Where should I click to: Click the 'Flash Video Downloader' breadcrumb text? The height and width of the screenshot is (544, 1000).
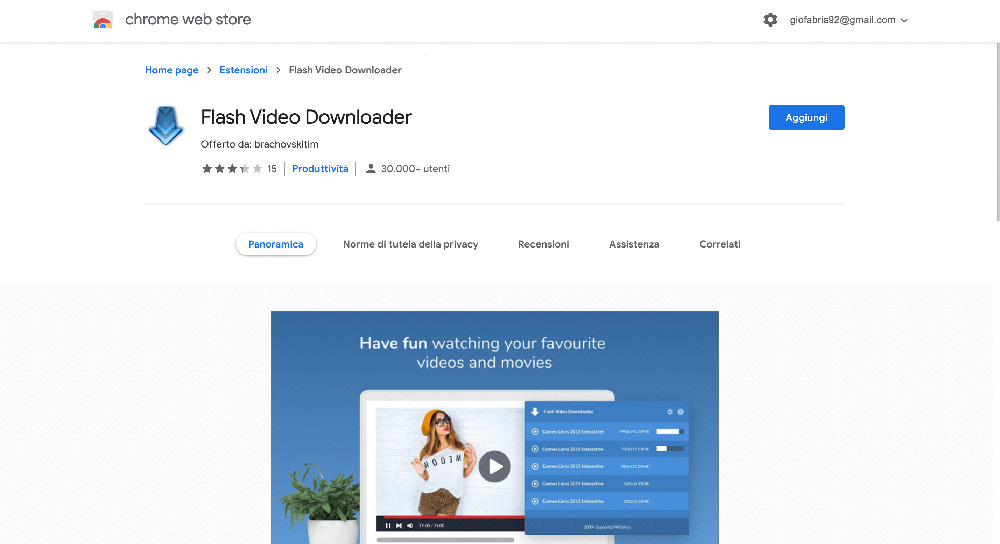click(x=345, y=70)
